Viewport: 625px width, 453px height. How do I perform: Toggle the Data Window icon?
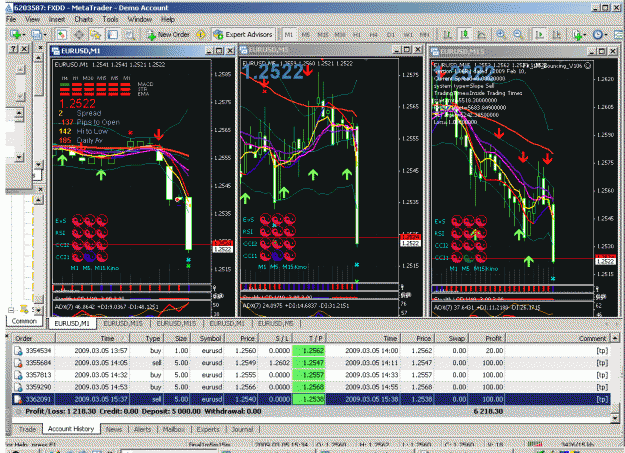(79, 35)
